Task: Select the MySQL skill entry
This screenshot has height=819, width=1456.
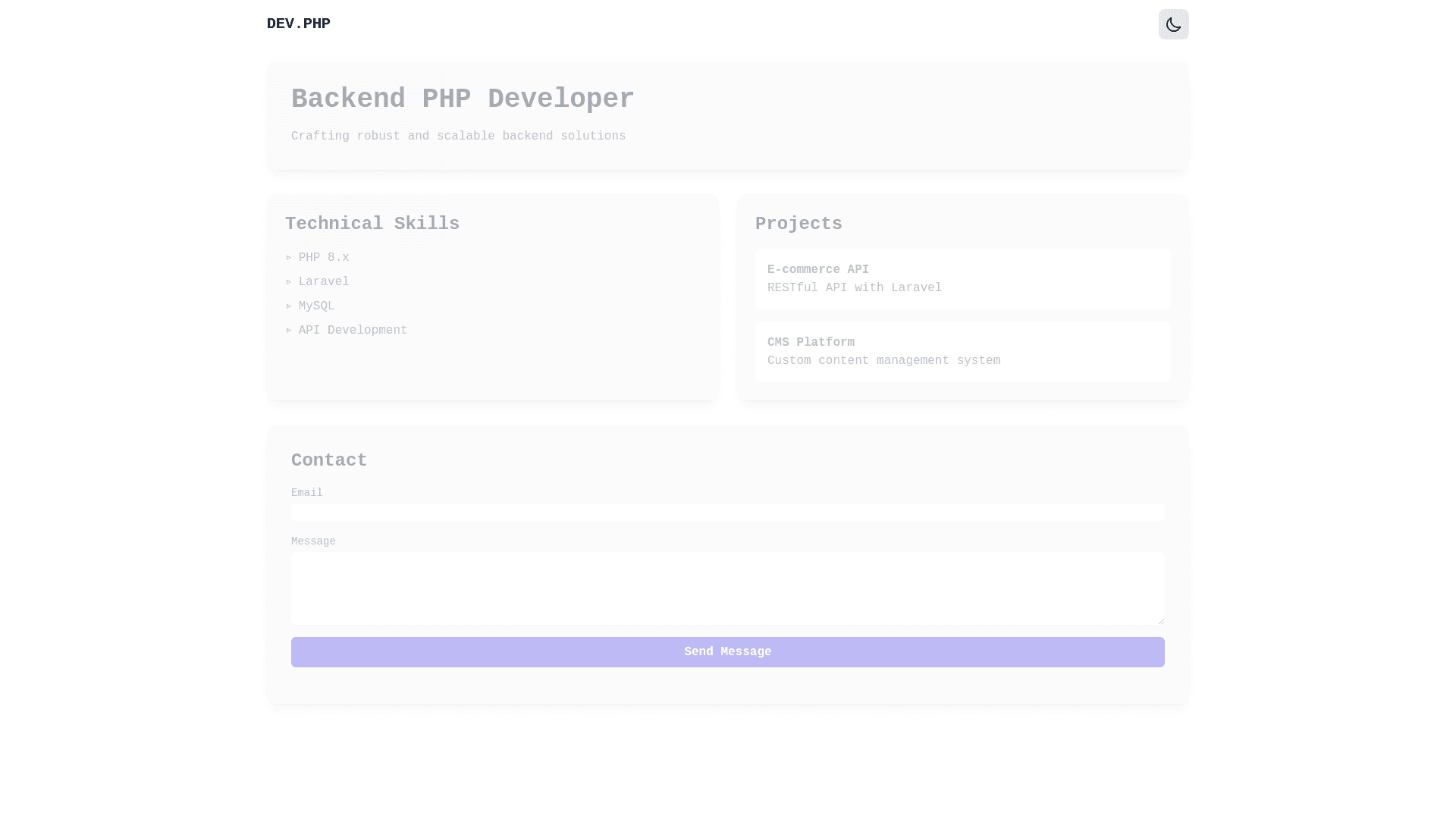Action: point(316,306)
